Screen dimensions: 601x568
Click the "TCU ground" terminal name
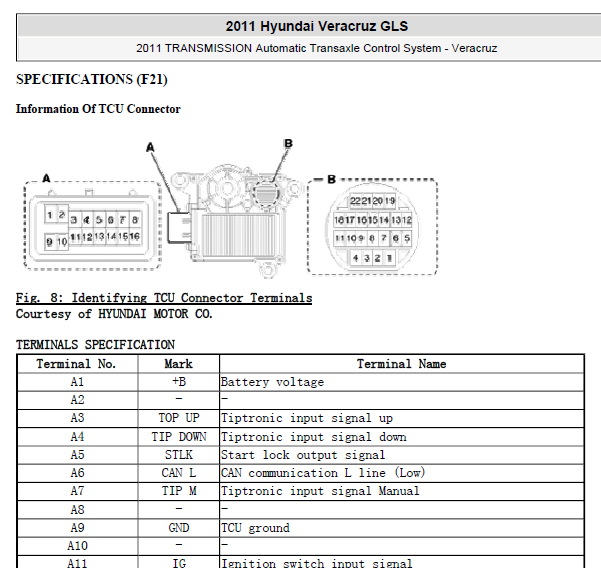(255, 528)
